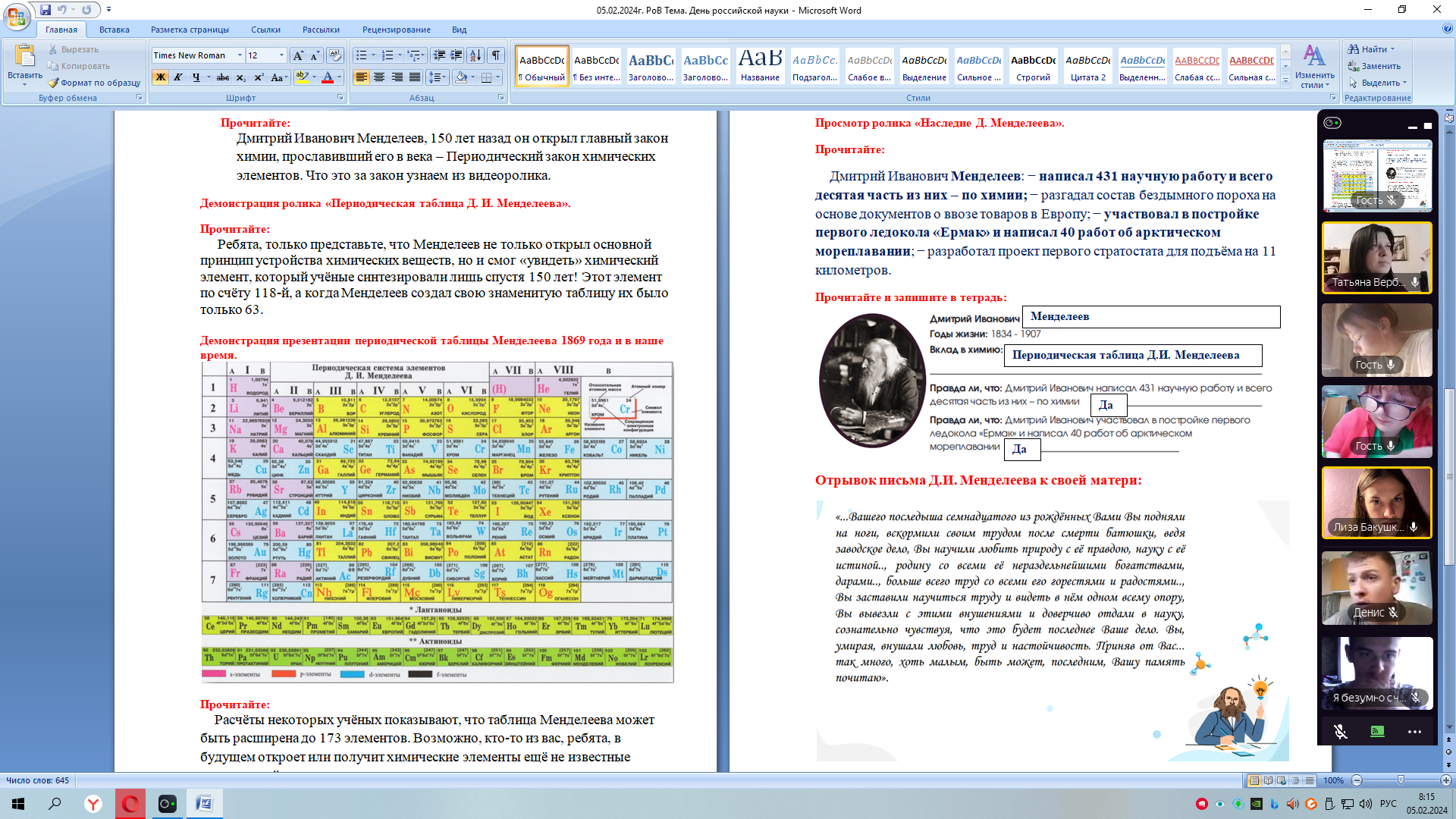Click the bulleted list icon
The height and width of the screenshot is (819, 1456).
[361, 55]
